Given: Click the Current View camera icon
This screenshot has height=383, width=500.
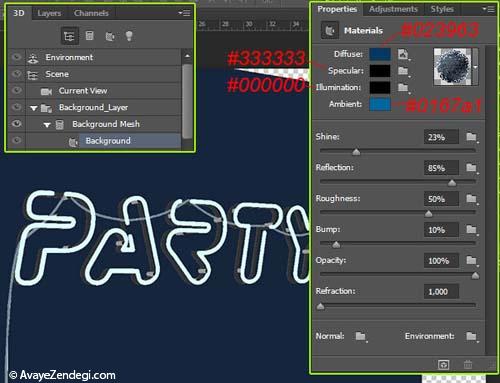Looking at the screenshot, I should [x=46, y=91].
